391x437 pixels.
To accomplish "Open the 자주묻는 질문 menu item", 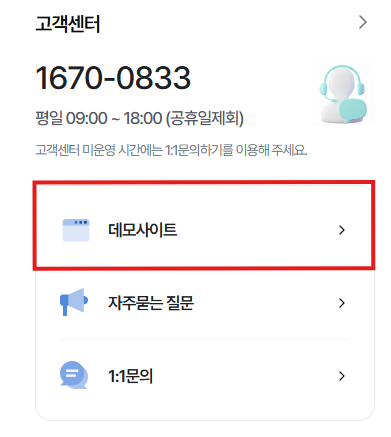I will [204, 303].
